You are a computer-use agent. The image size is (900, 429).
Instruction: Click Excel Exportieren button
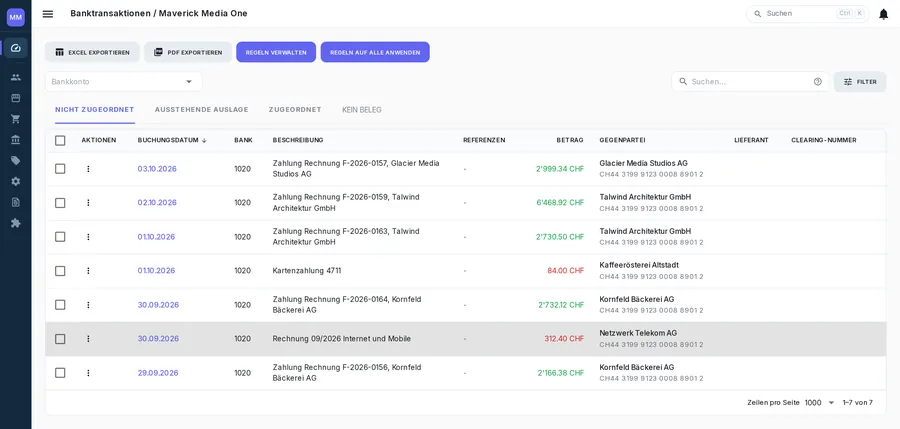point(92,52)
